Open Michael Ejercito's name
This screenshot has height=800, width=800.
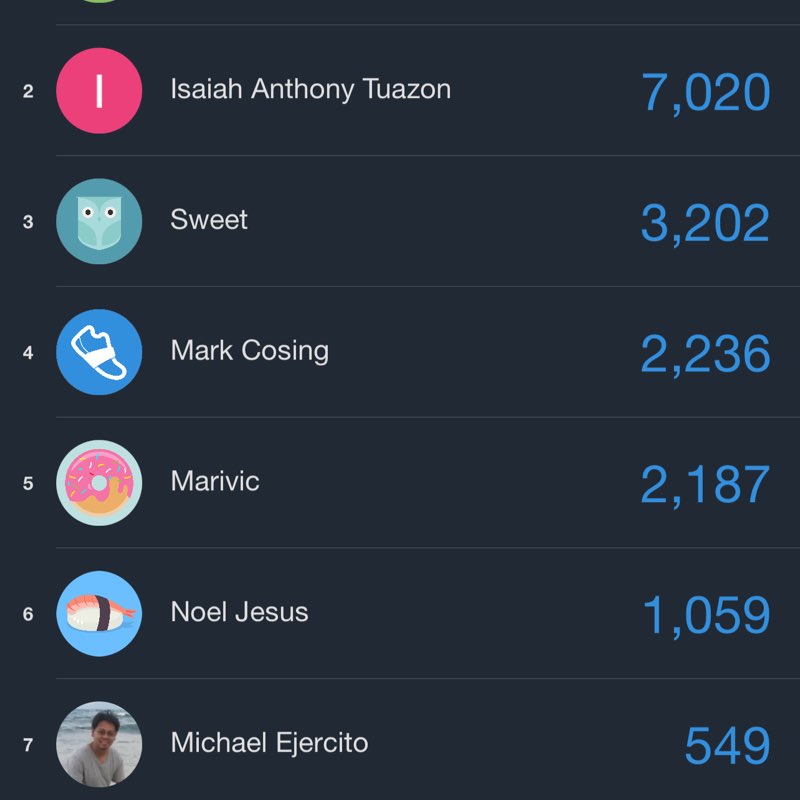(269, 743)
